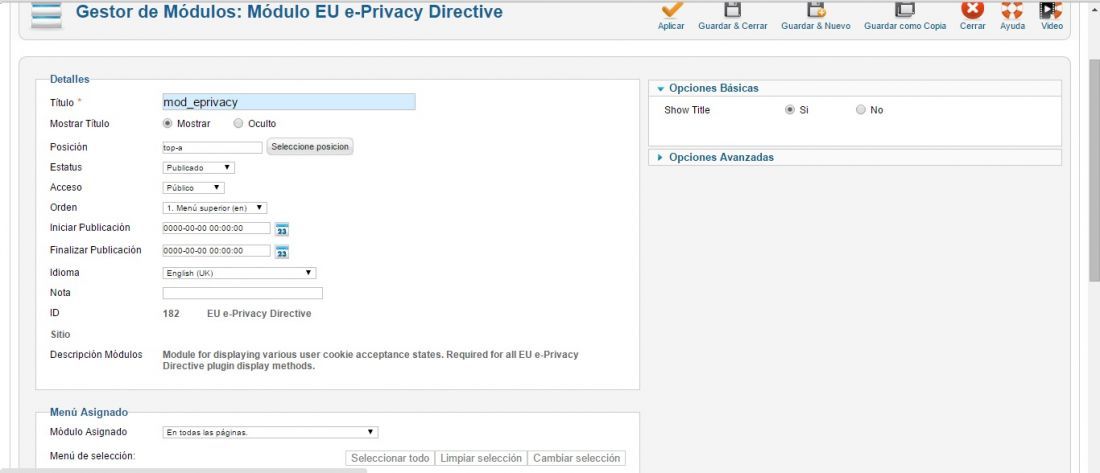1100x473 pixels.
Task: Open calendar for Iniciar Publicación
Action: pyautogui.click(x=282, y=229)
